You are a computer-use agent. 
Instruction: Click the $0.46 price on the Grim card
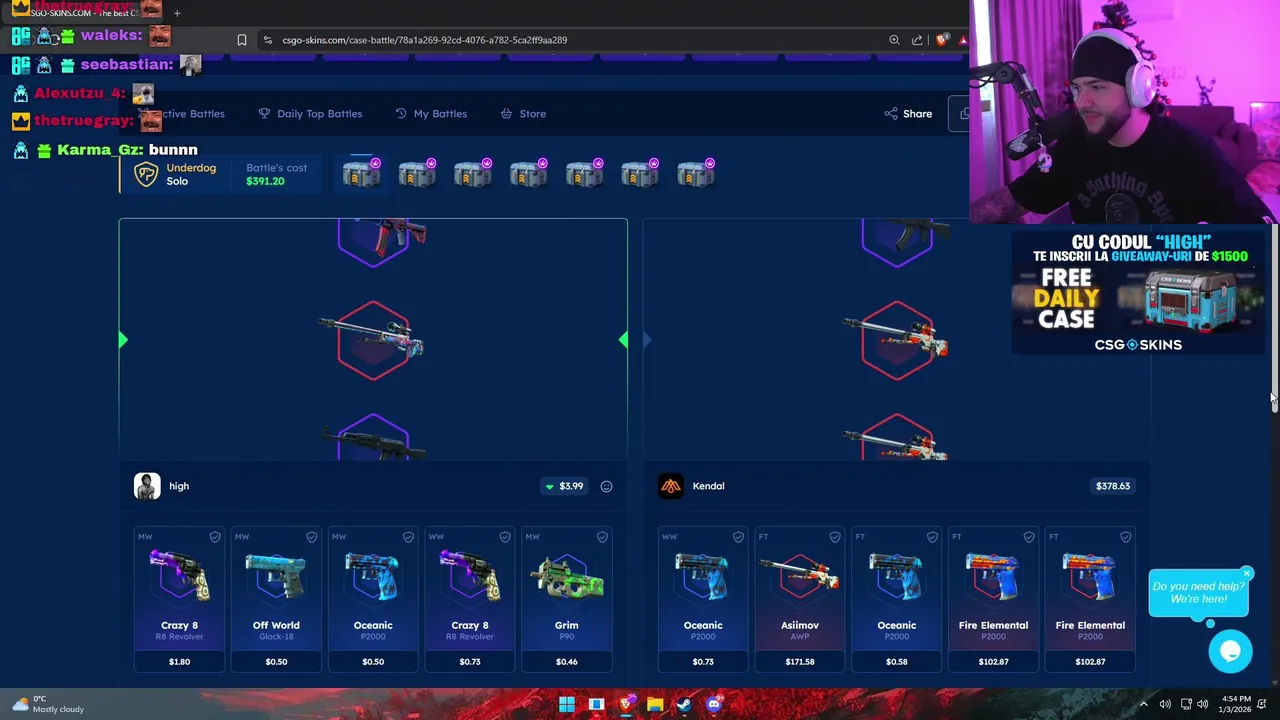(567, 661)
